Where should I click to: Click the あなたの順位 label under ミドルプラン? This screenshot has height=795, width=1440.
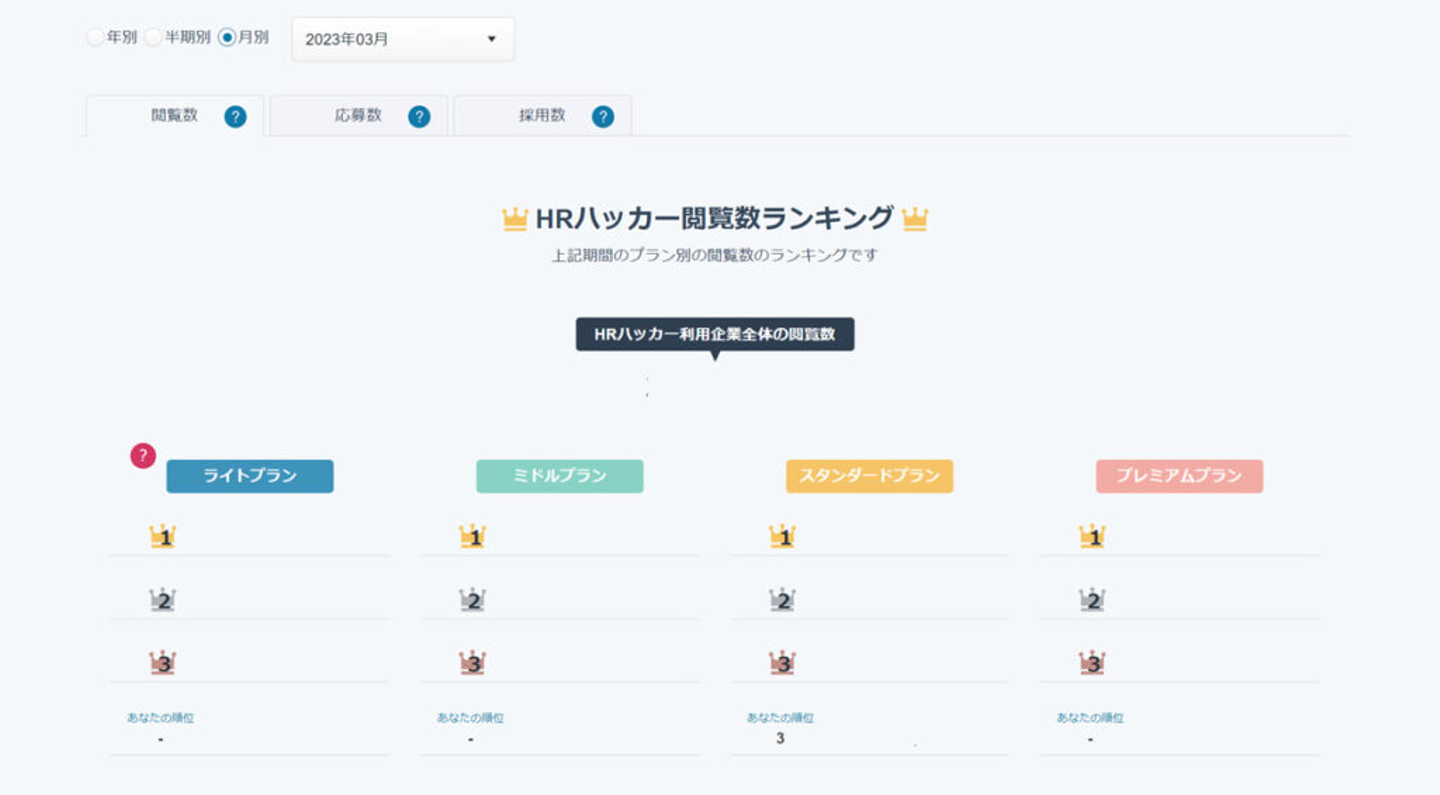click(x=470, y=718)
